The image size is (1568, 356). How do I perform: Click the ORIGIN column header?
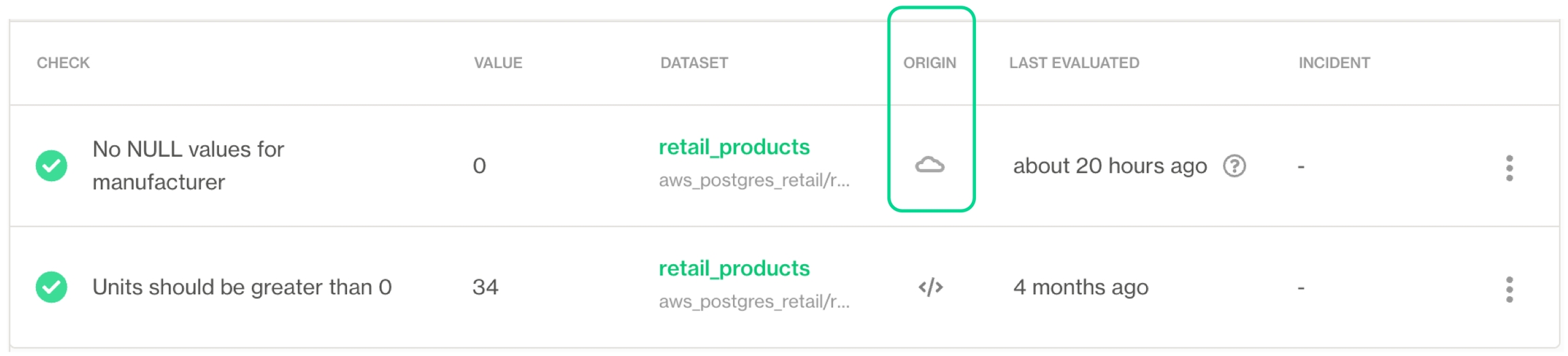(x=930, y=63)
